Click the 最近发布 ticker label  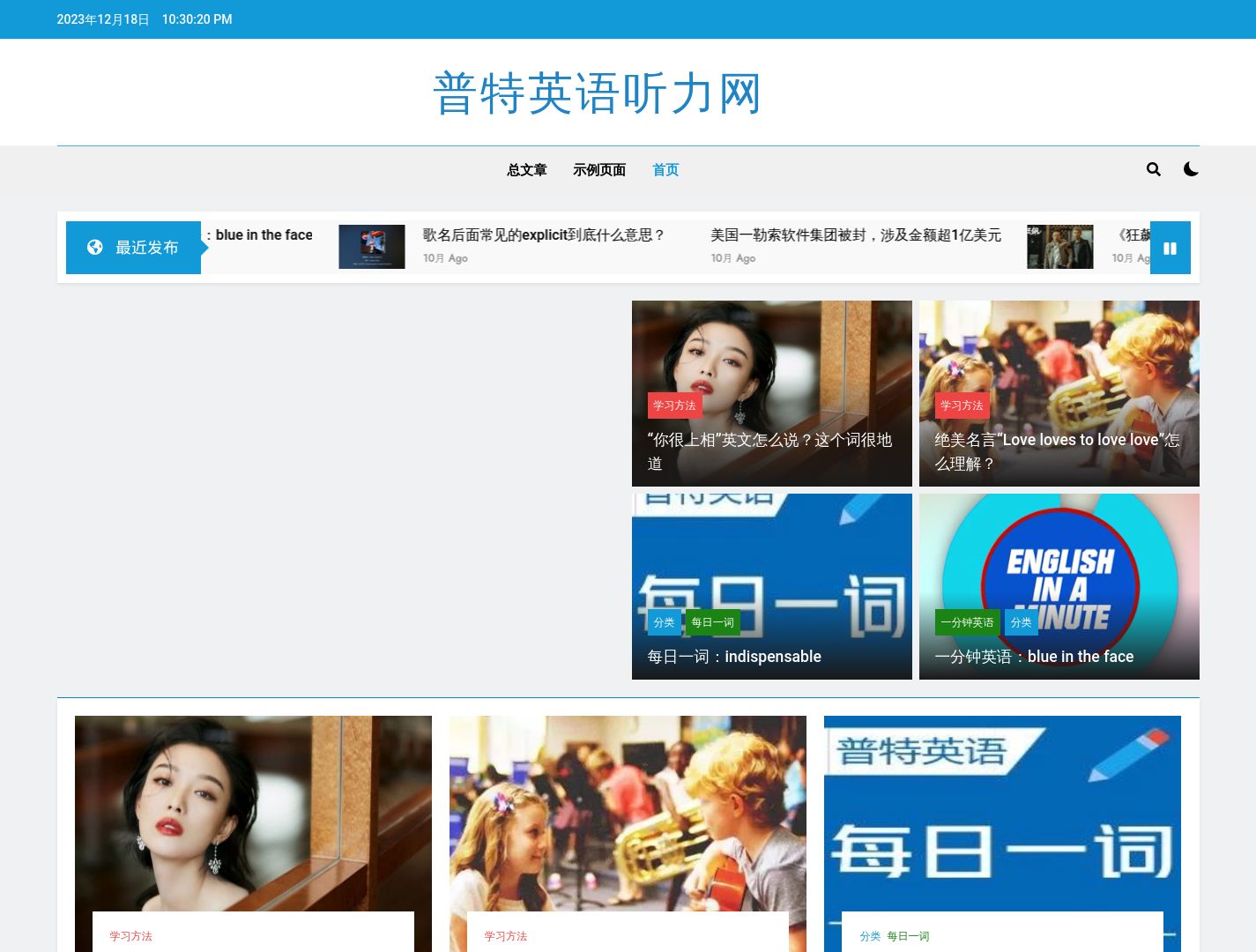click(x=133, y=248)
